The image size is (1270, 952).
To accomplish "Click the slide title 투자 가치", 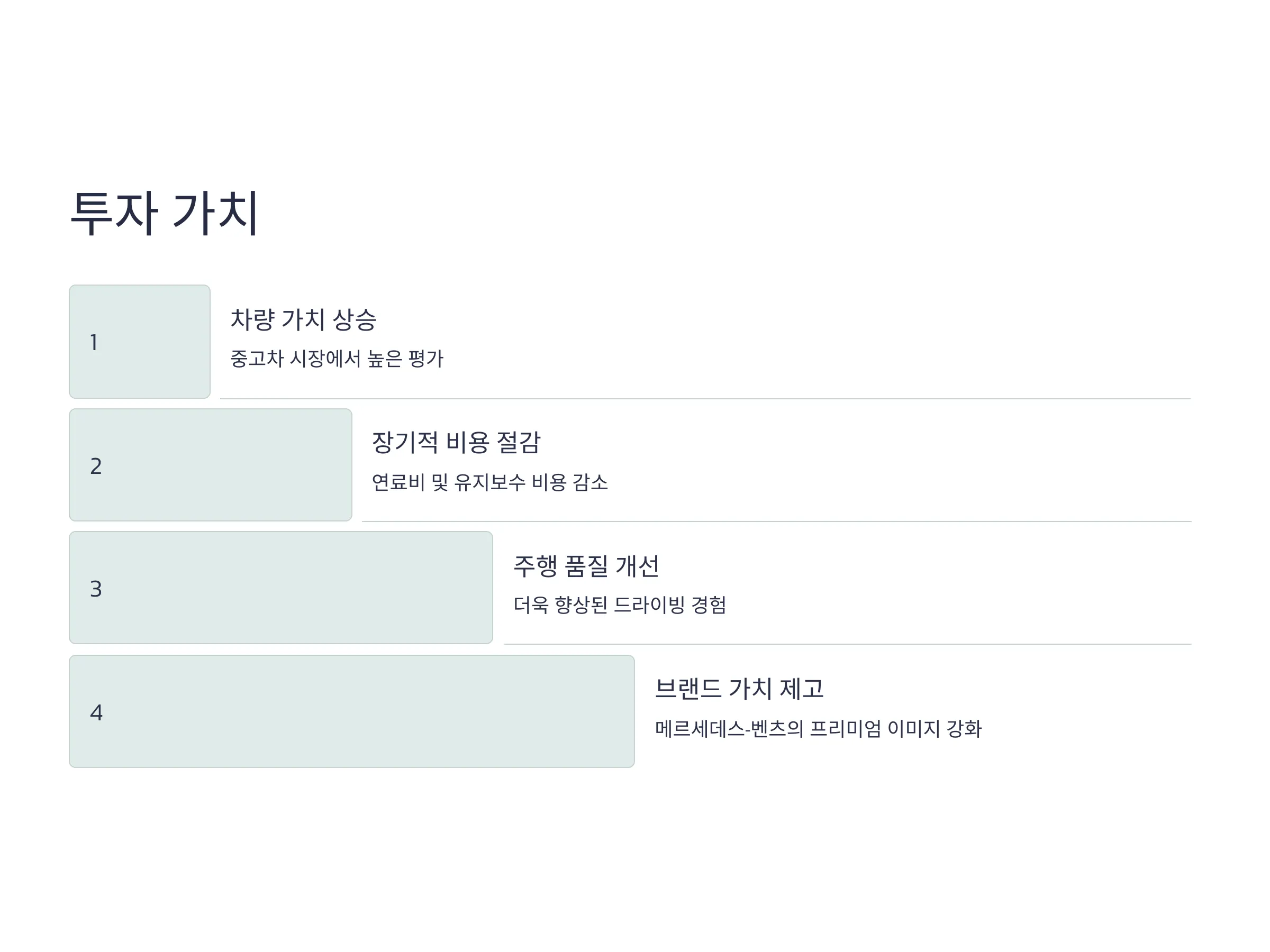I will (164, 213).
